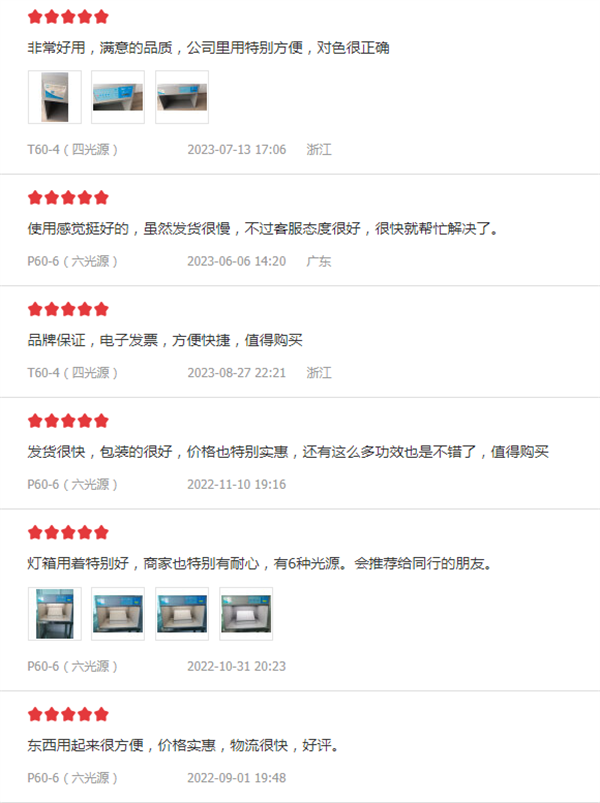Click P60-6（六光源）label dated 2023-06-06
This screenshot has width=600, height=803.
point(72,261)
